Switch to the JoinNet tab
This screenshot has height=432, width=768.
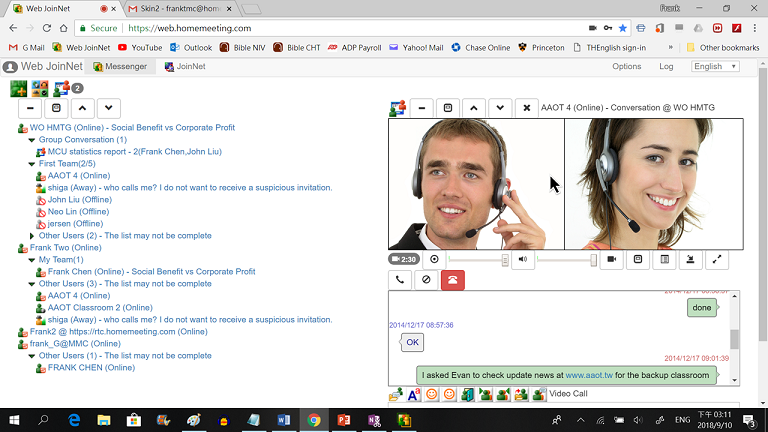[x=183, y=67]
